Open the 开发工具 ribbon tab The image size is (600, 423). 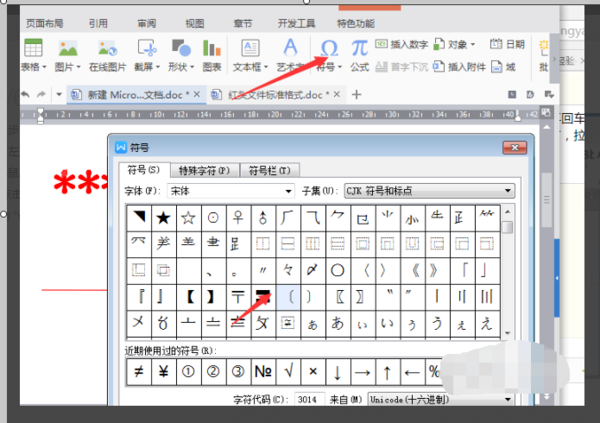point(296,24)
